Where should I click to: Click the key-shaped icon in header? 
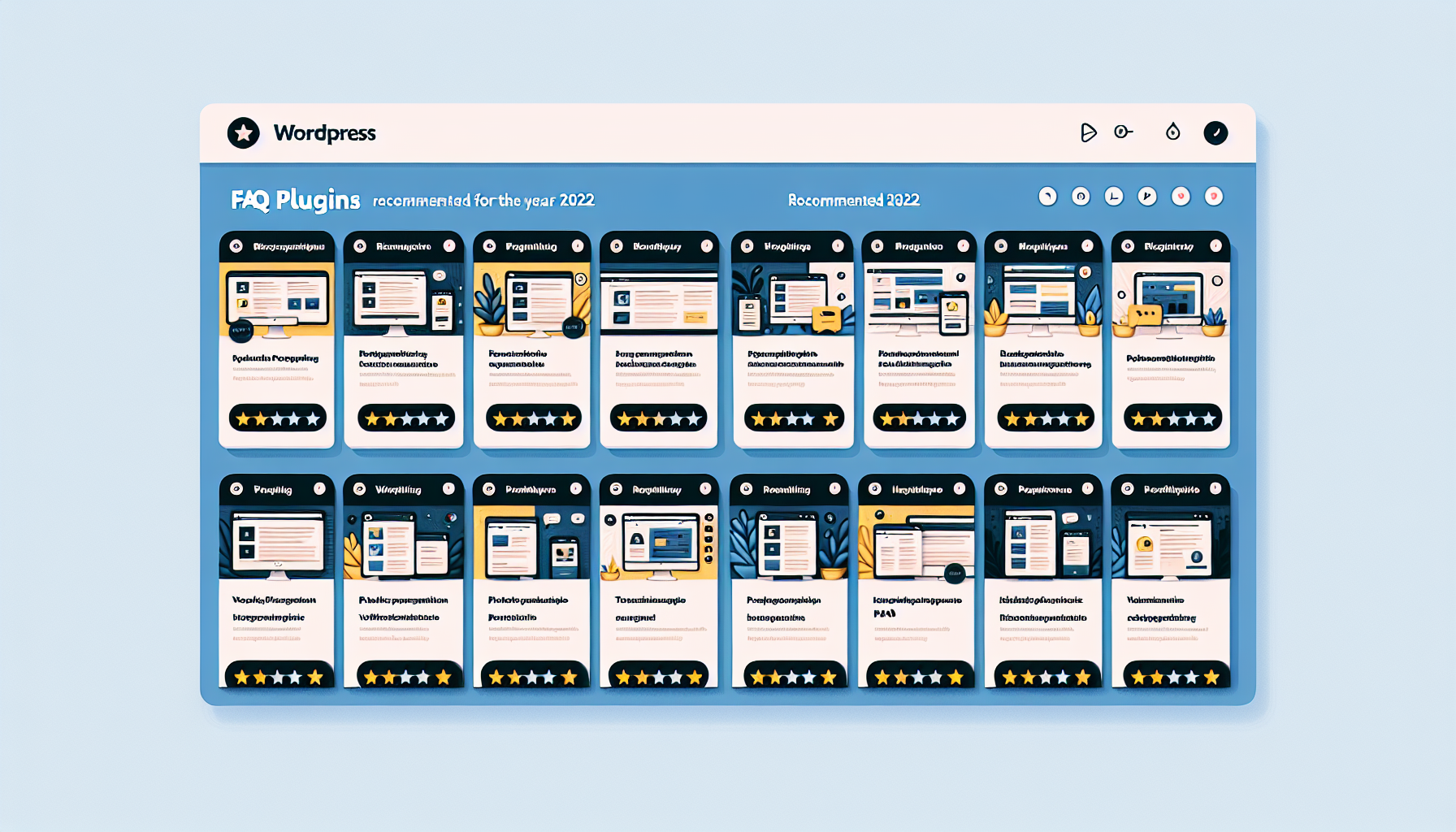1124,132
